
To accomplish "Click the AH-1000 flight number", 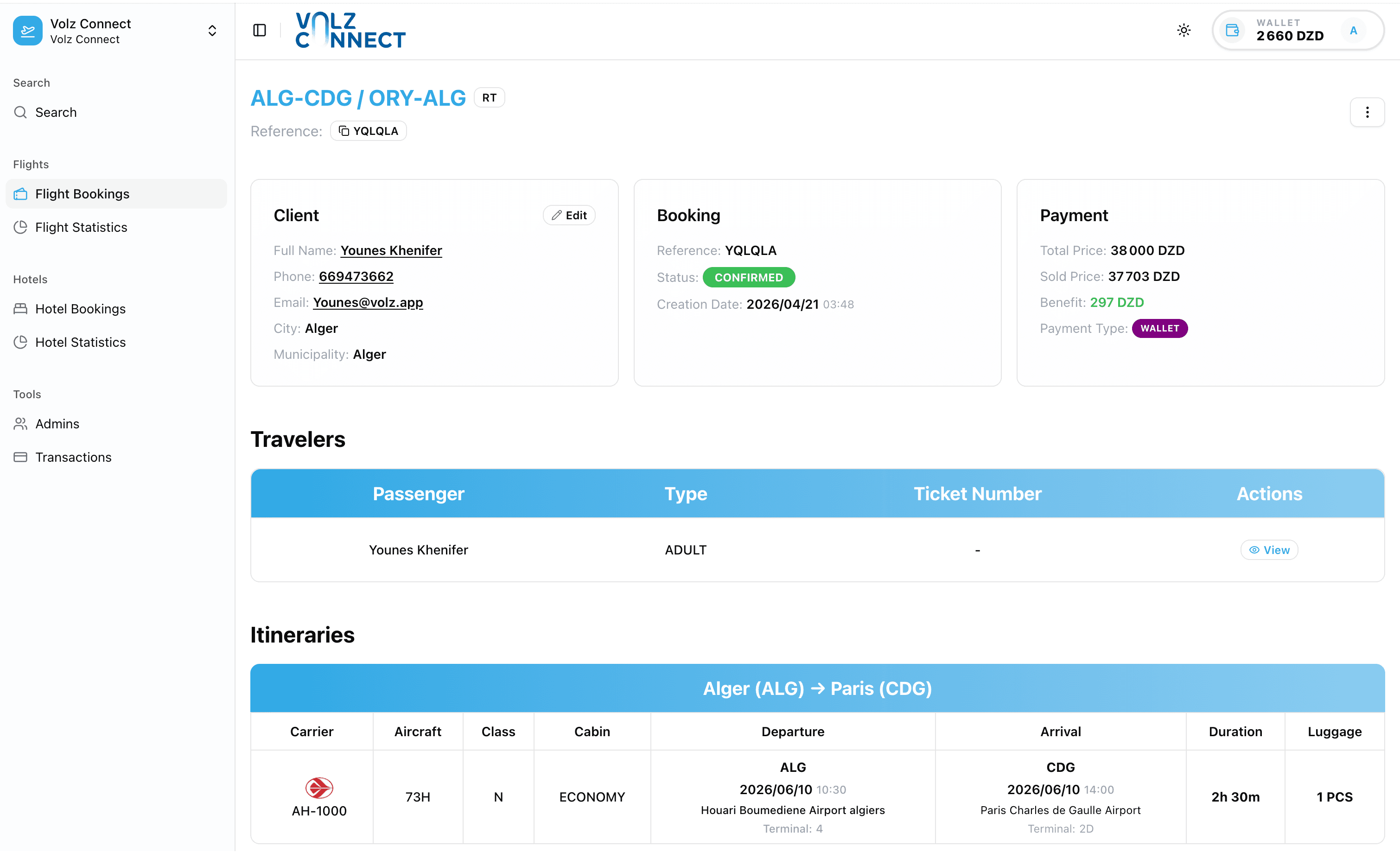I will (319, 811).
